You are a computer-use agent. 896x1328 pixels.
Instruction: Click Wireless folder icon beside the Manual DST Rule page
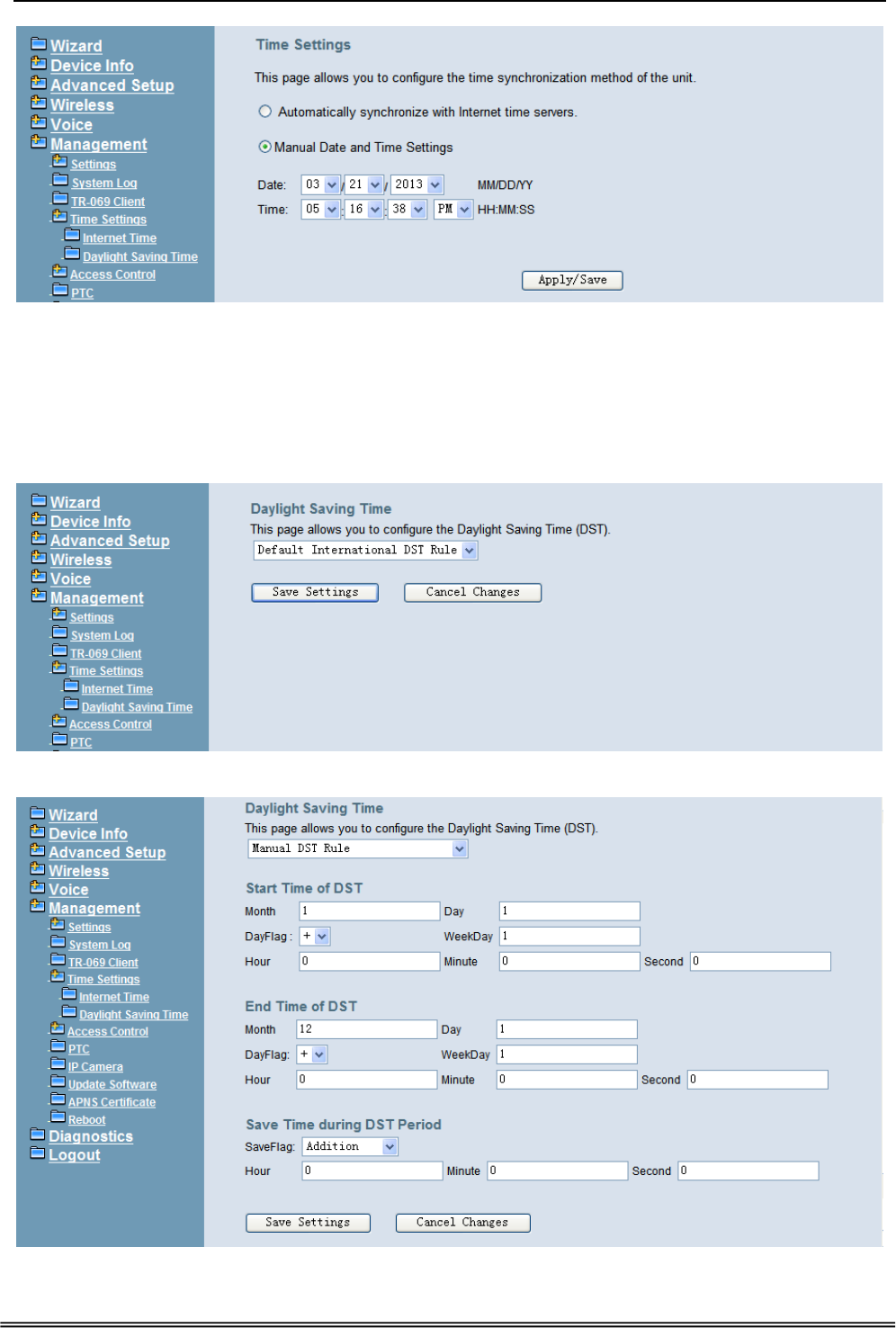(x=38, y=869)
